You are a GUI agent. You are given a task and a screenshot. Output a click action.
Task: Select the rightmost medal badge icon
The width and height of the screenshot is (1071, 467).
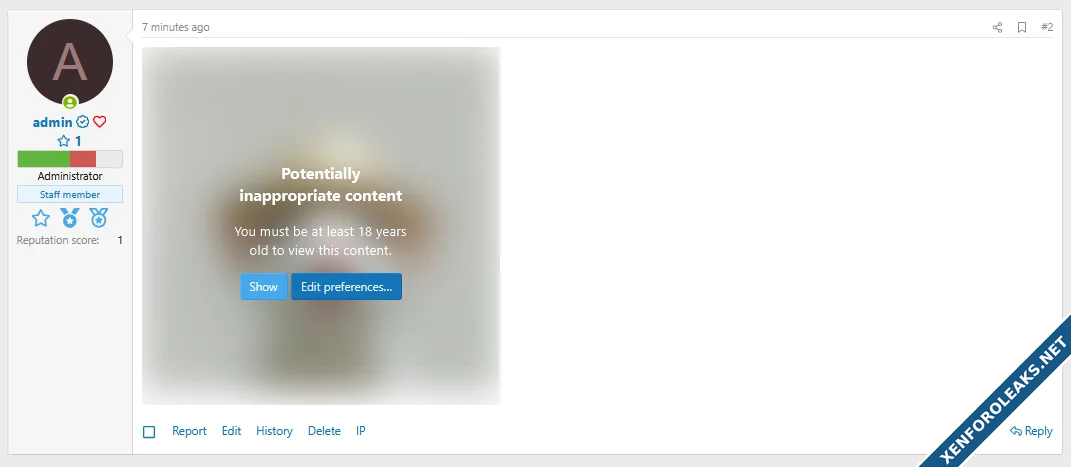[99, 218]
